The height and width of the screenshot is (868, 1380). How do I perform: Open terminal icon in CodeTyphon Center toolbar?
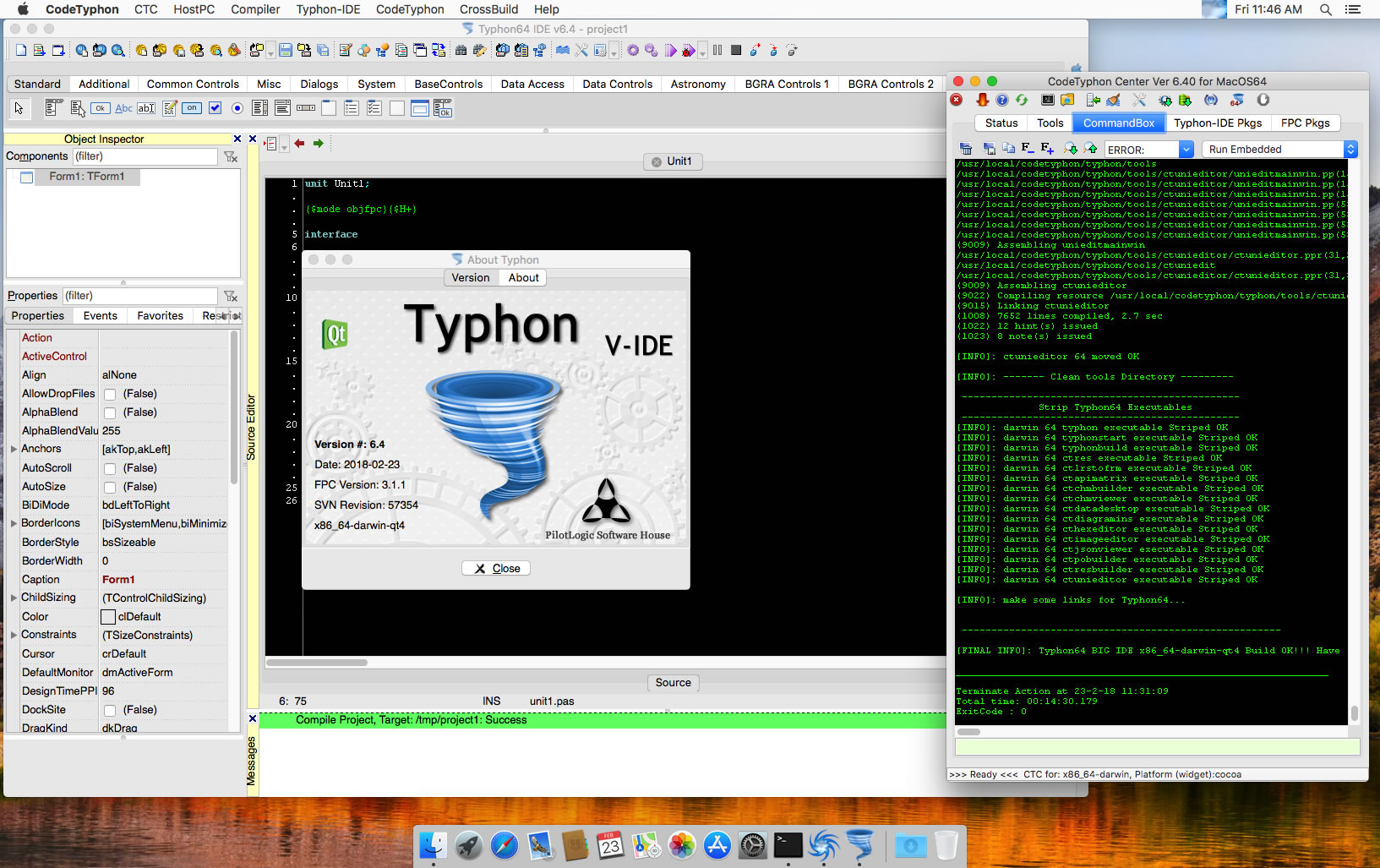point(1048,101)
